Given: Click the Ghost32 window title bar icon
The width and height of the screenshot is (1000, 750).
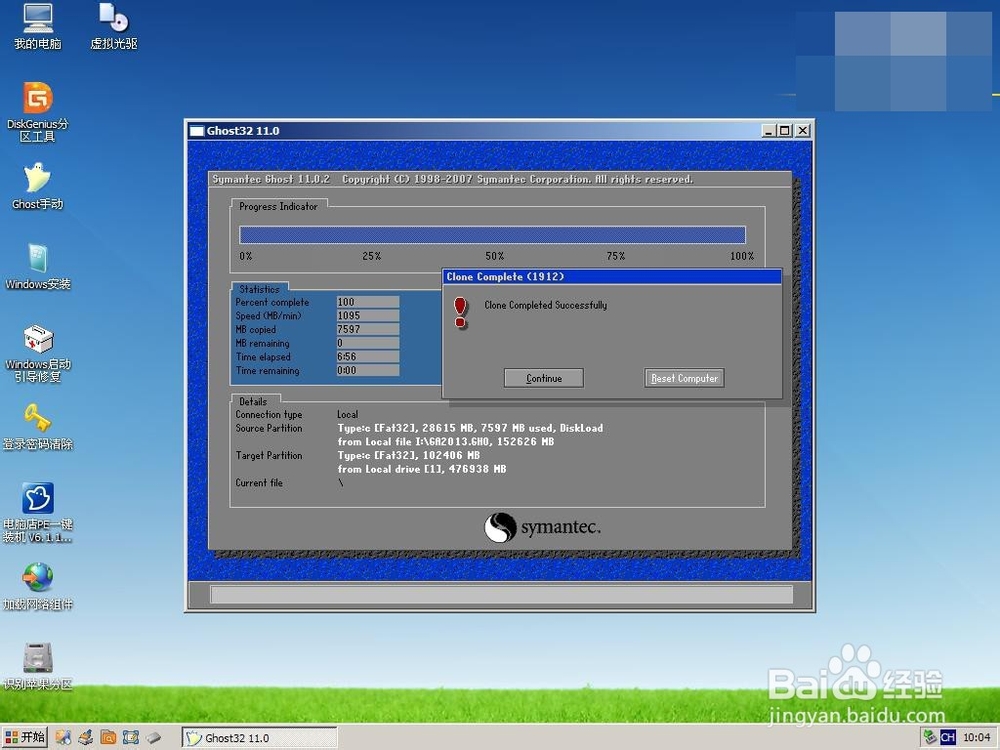Looking at the screenshot, I should point(197,131).
